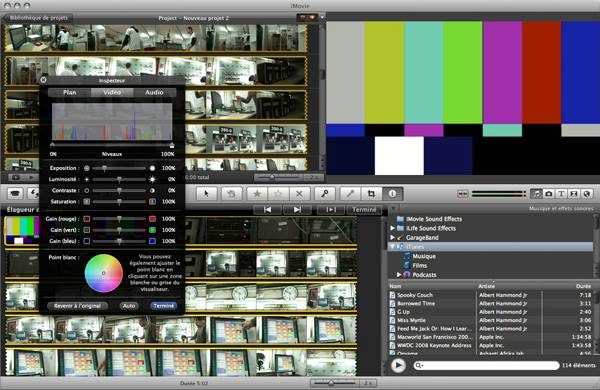This screenshot has height=390, width=600.
Task: Open the photos browser camera icon
Action: pyautogui.click(x=548, y=194)
